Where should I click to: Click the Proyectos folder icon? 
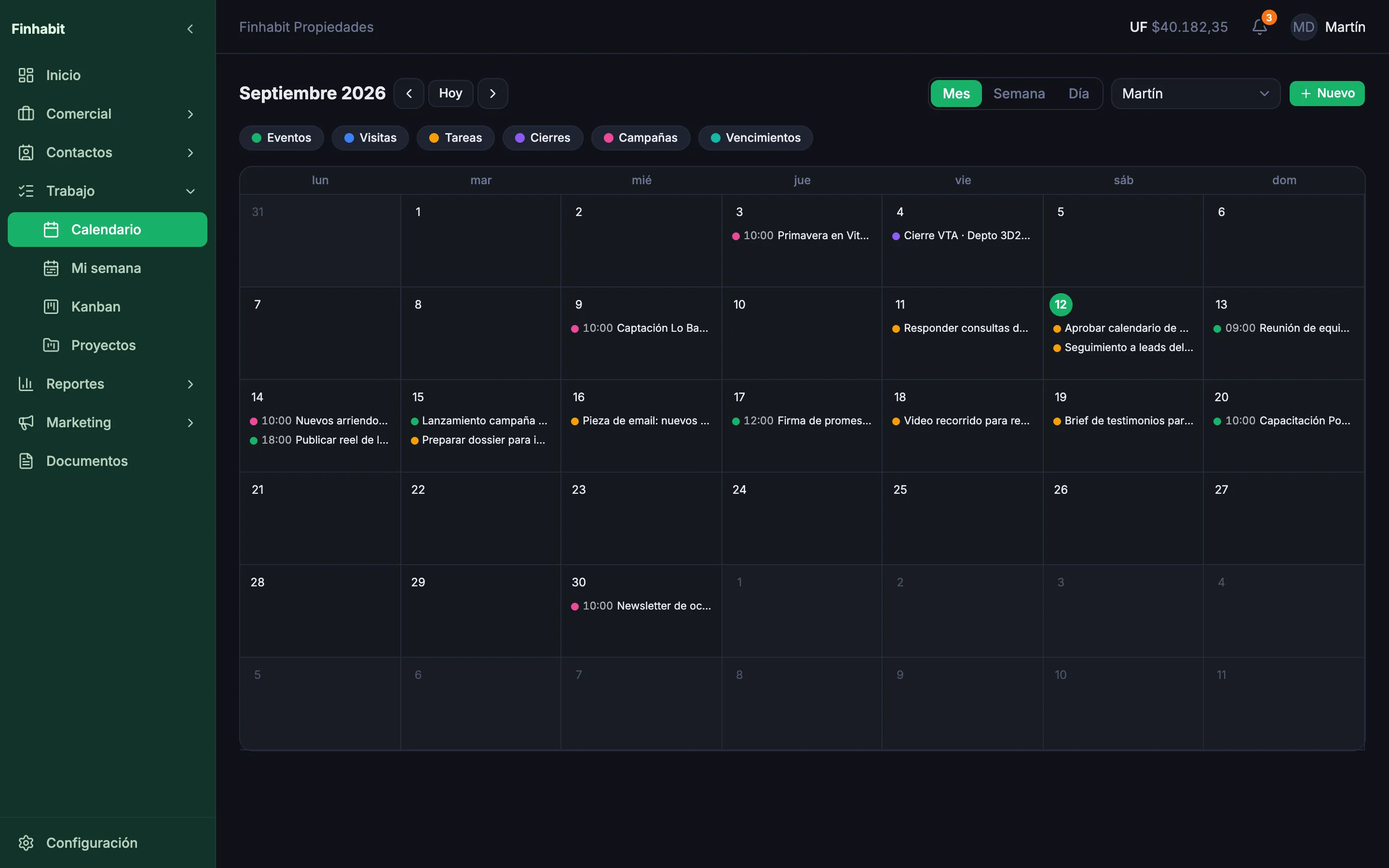(51, 345)
